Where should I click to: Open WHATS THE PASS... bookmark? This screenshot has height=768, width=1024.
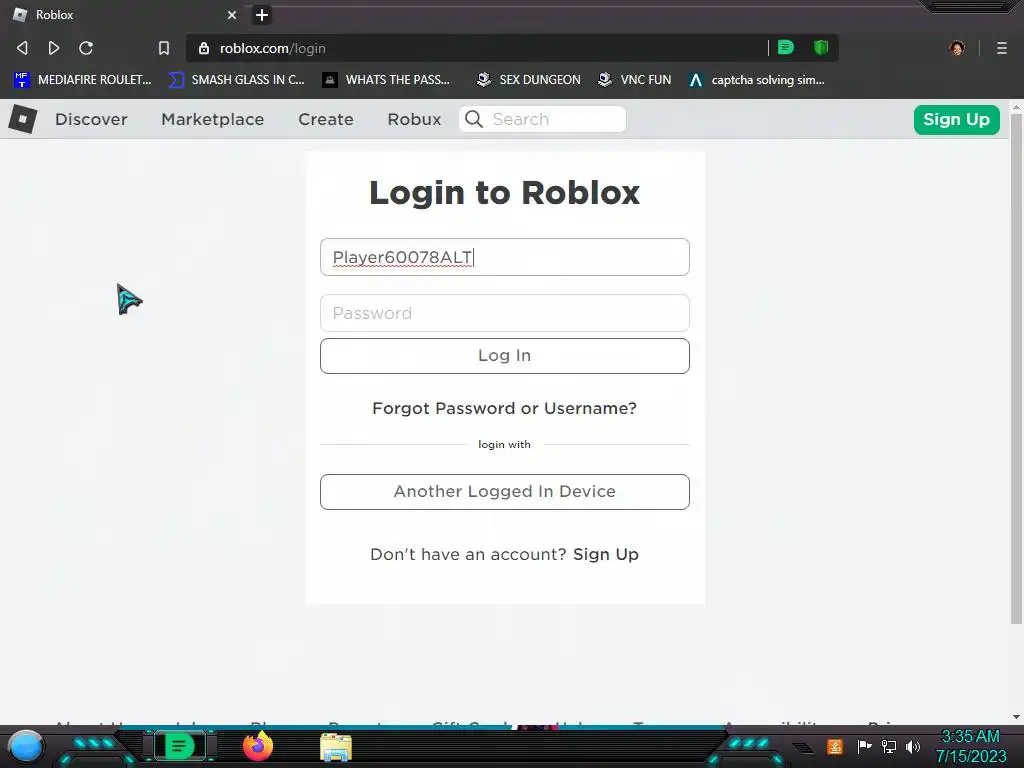click(387, 80)
